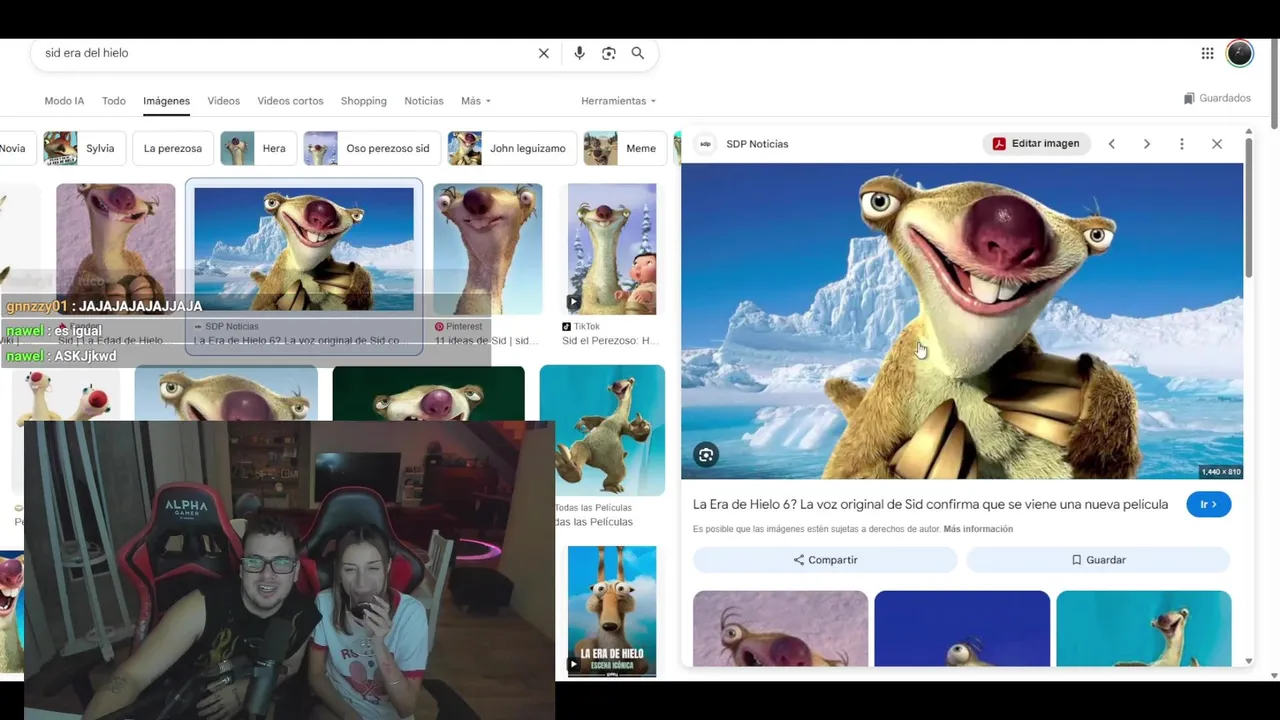Open the Videos cortos tab
Image resolution: width=1280 pixels, height=720 pixels.
(x=290, y=101)
